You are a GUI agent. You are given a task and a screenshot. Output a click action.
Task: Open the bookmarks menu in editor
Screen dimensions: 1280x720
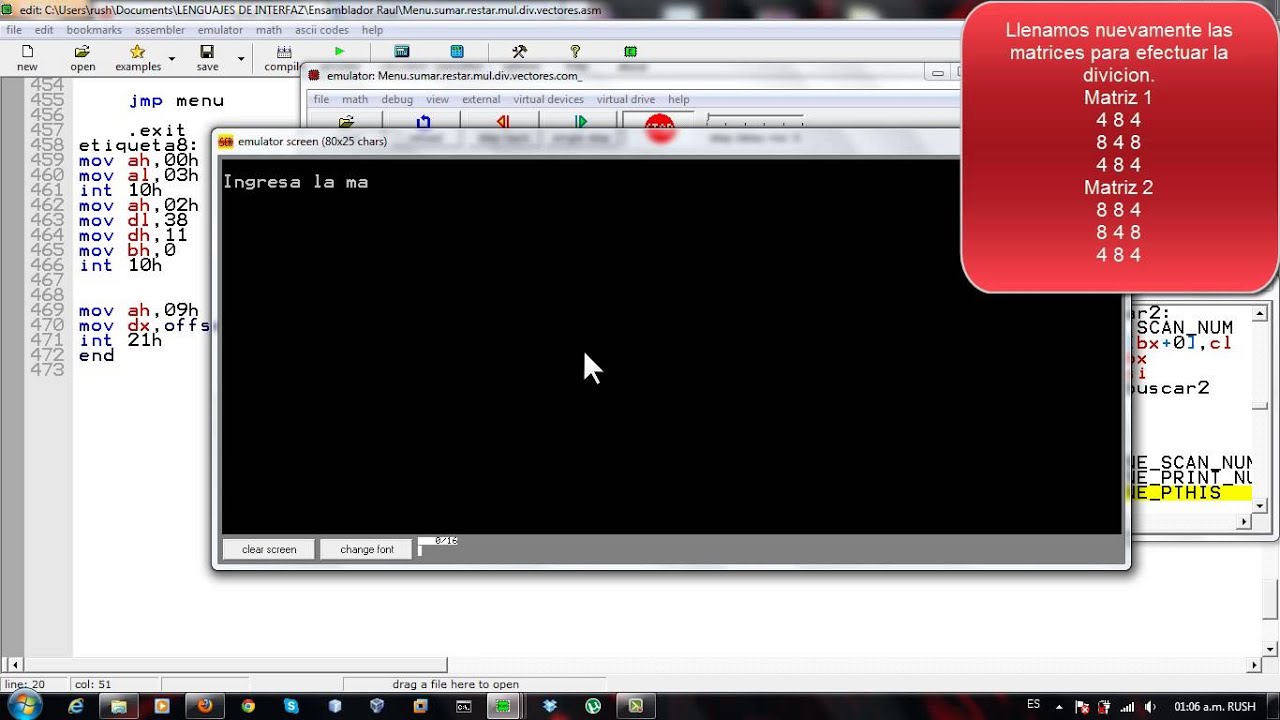(94, 30)
